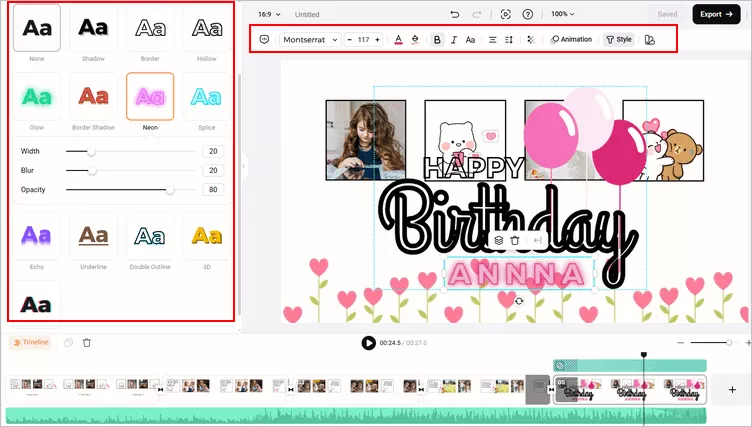Open the line spacing options
752x427 pixels.
tap(509, 39)
